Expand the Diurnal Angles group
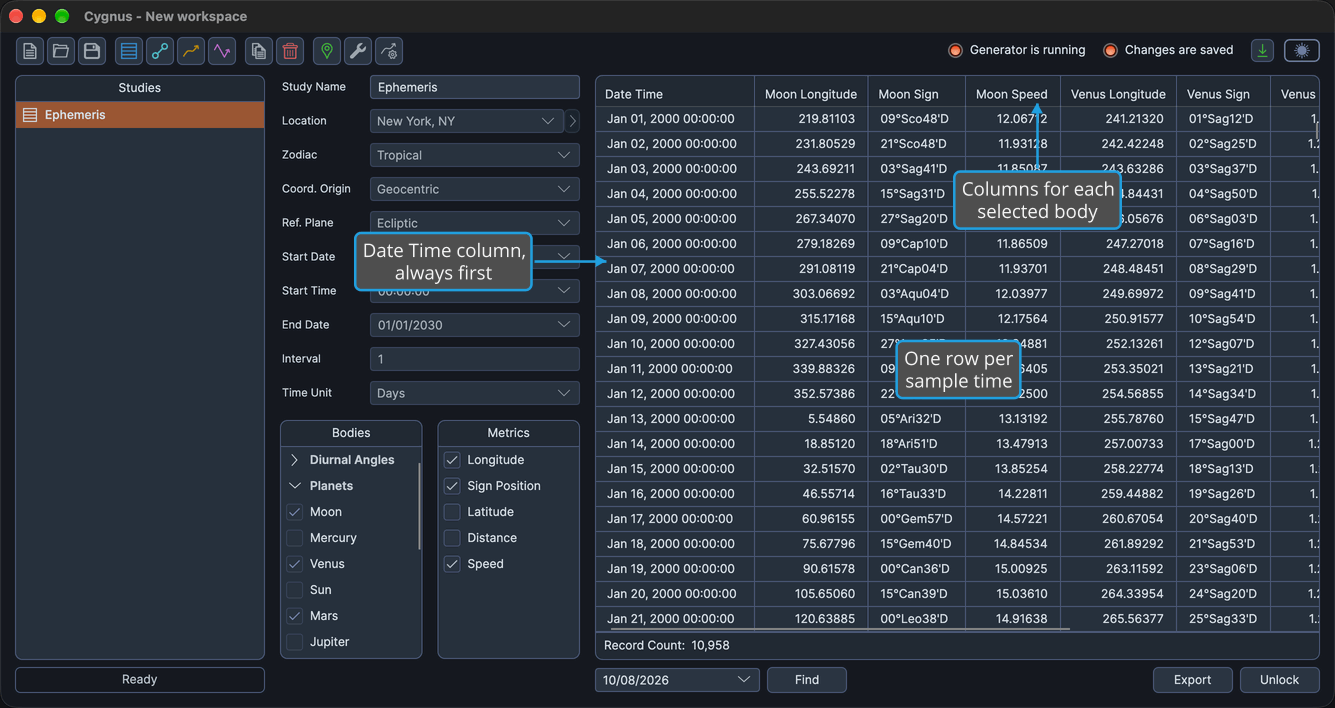This screenshot has height=708, width=1335. coord(295,460)
